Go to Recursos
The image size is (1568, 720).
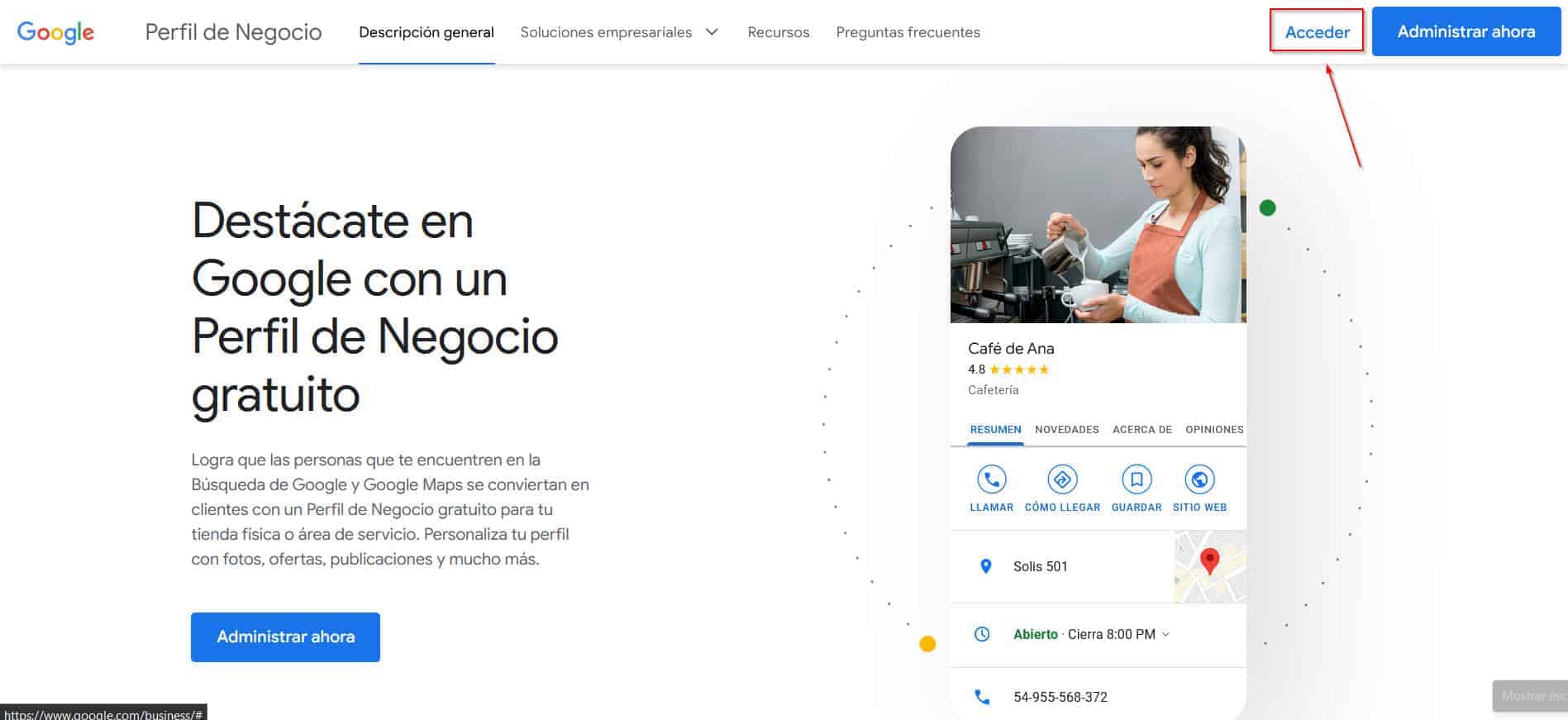tap(779, 32)
